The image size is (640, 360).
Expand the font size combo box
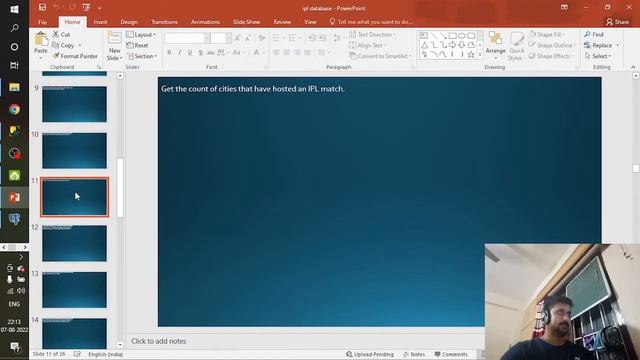pos(228,38)
